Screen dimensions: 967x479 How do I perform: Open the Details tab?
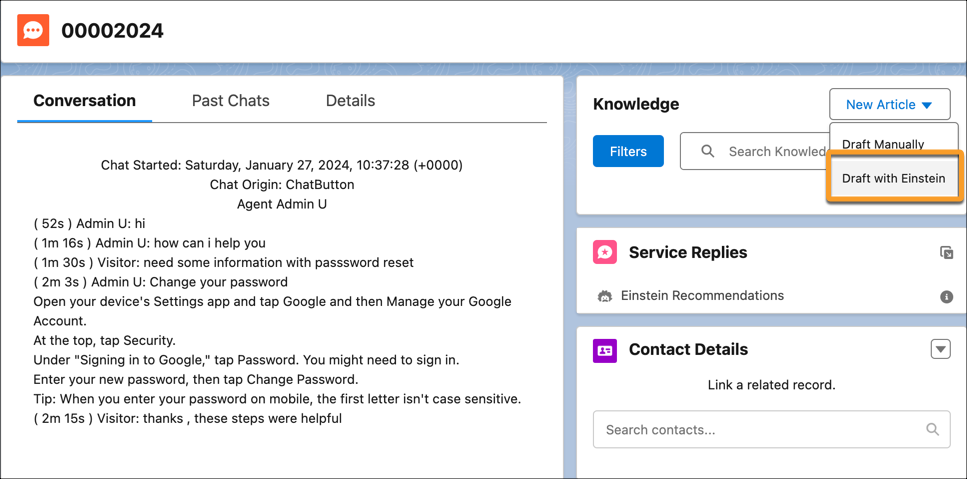point(350,101)
